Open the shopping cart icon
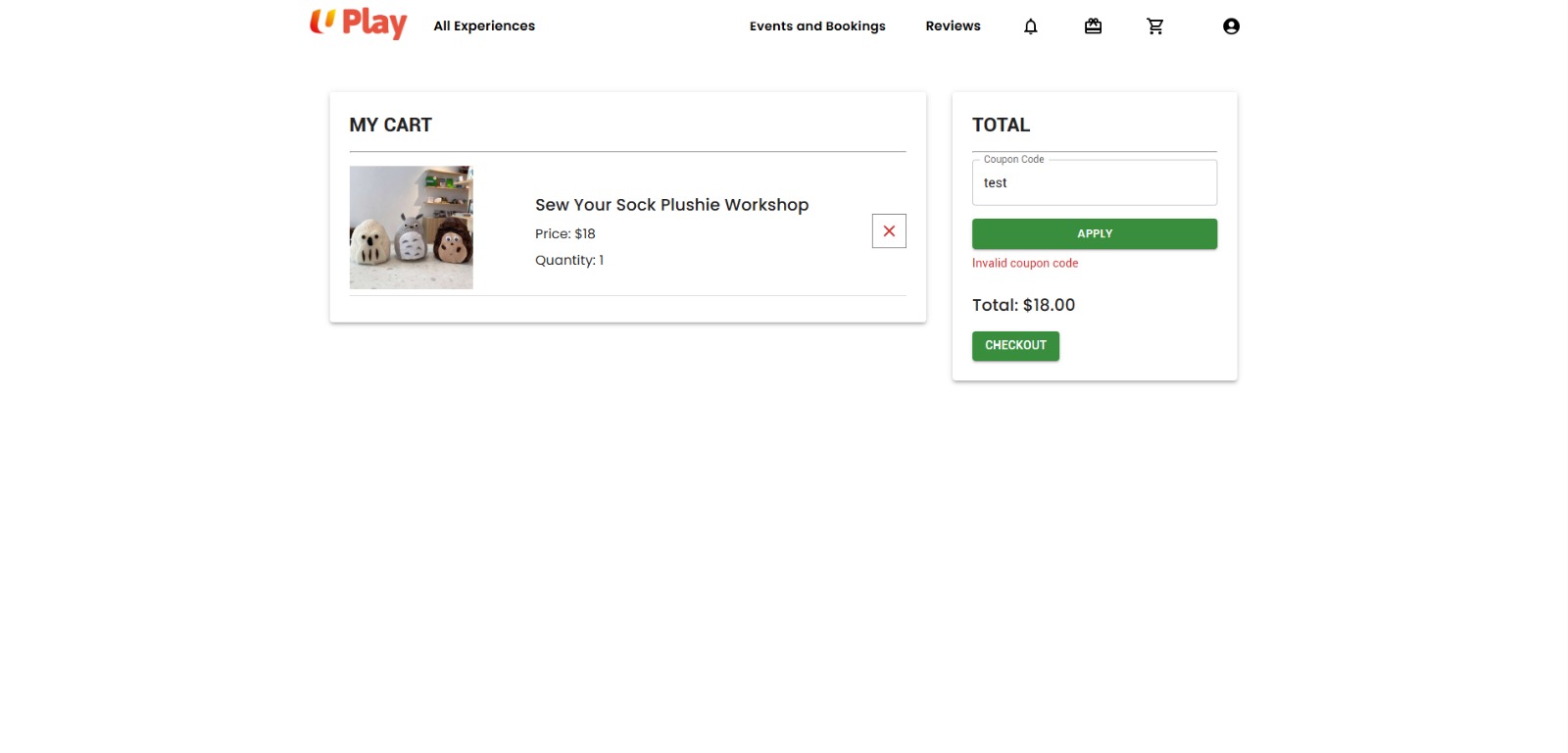Screen dimensions: 1568x753 tap(1155, 26)
